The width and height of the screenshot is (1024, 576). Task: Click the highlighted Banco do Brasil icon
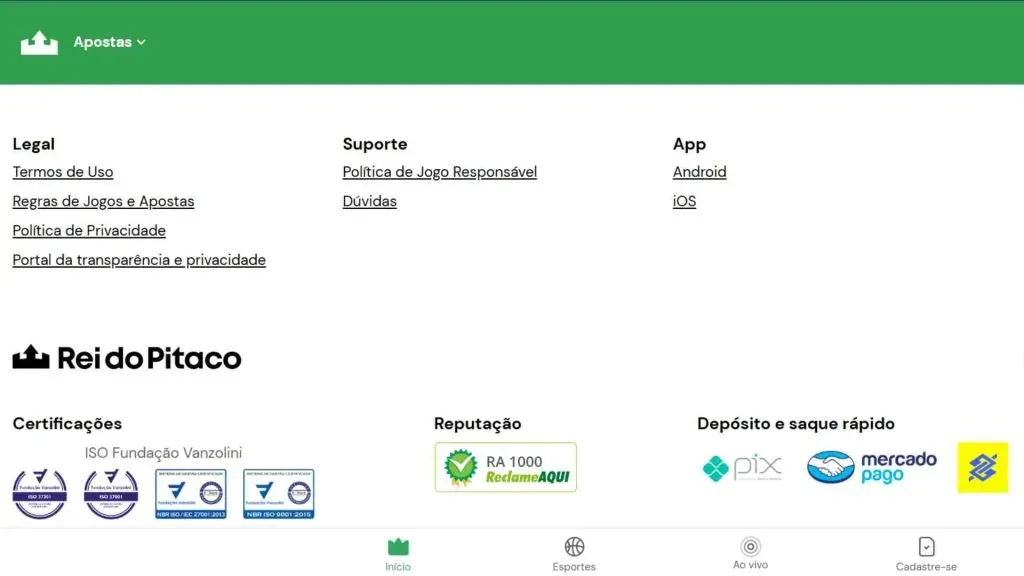tap(983, 466)
